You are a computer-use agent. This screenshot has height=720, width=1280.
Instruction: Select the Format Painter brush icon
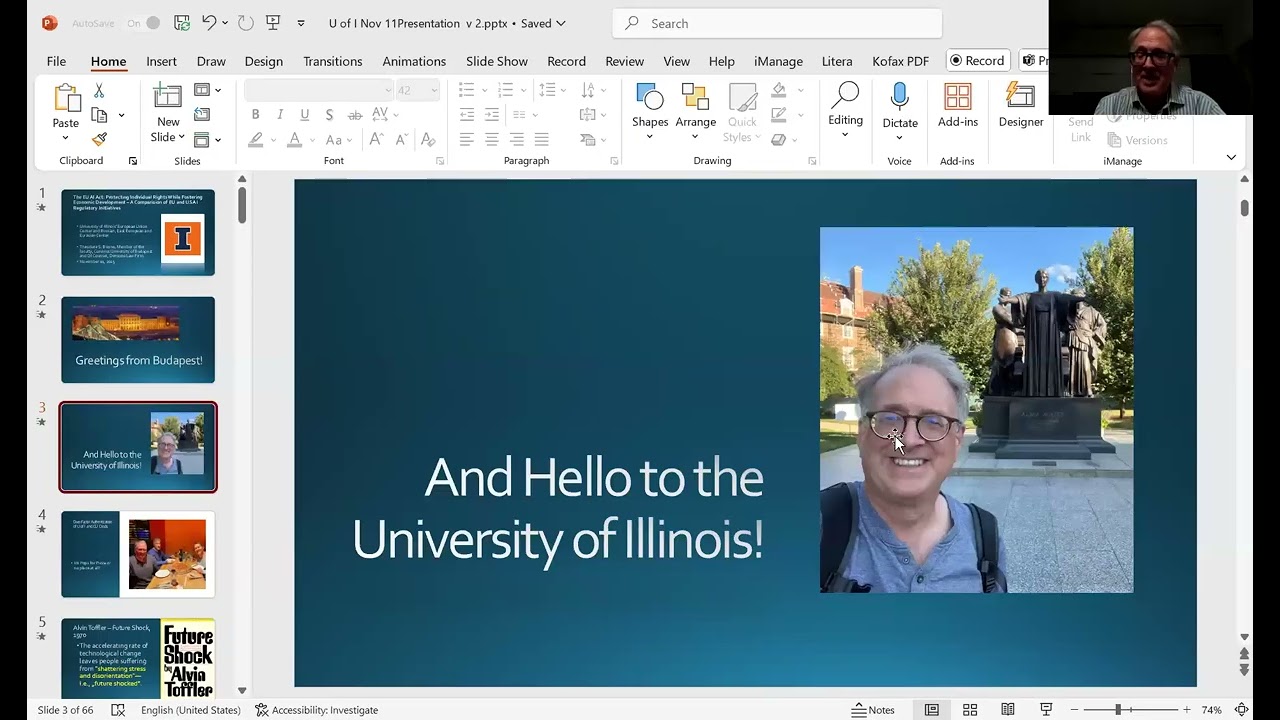click(x=99, y=139)
